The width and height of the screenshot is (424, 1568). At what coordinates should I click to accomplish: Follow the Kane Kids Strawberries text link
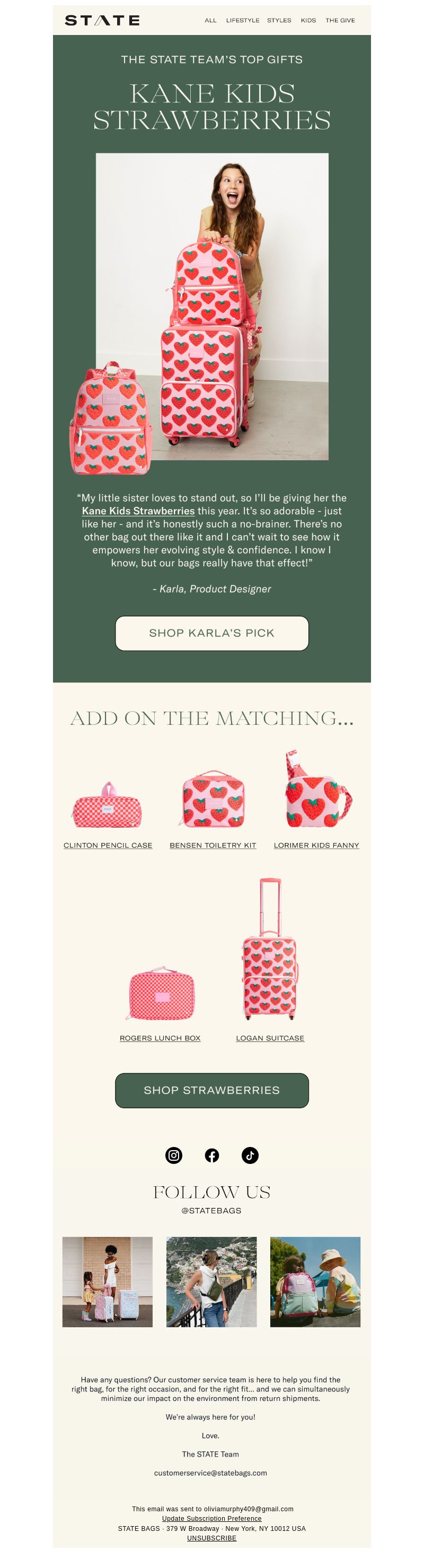(138, 511)
